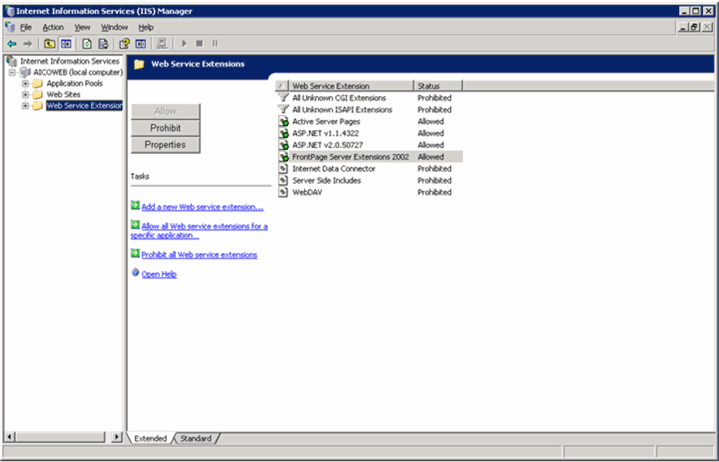The height and width of the screenshot is (462, 719).
Task: Restore the inner MDI child window
Action: pos(695,28)
